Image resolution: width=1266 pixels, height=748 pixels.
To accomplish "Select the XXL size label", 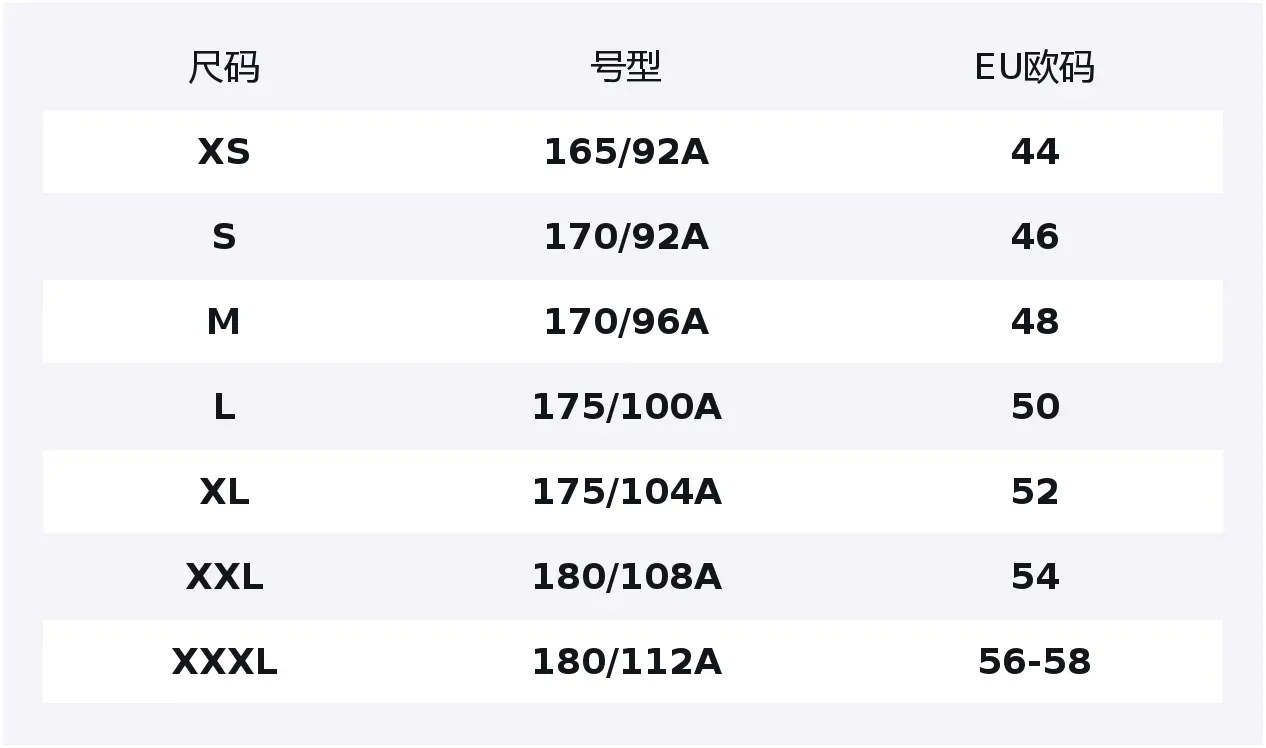I will 224,577.
